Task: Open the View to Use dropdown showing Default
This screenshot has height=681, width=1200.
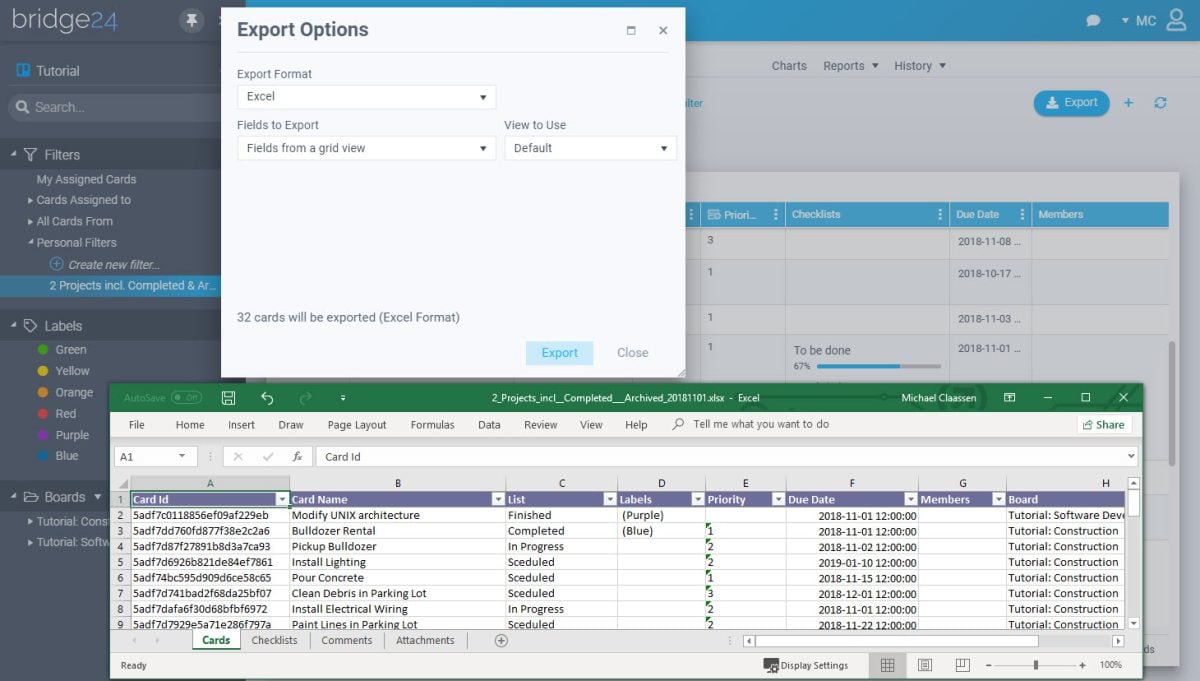Action: tap(590, 147)
